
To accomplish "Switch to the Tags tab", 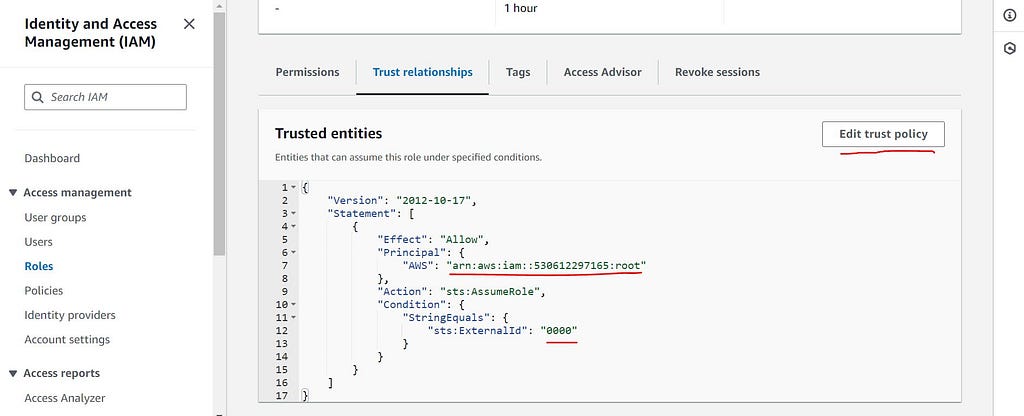I will 518,72.
